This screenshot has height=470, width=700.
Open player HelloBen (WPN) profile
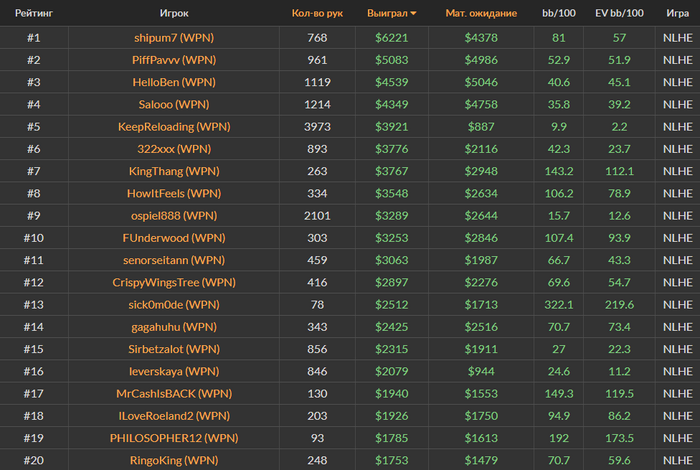tap(174, 82)
